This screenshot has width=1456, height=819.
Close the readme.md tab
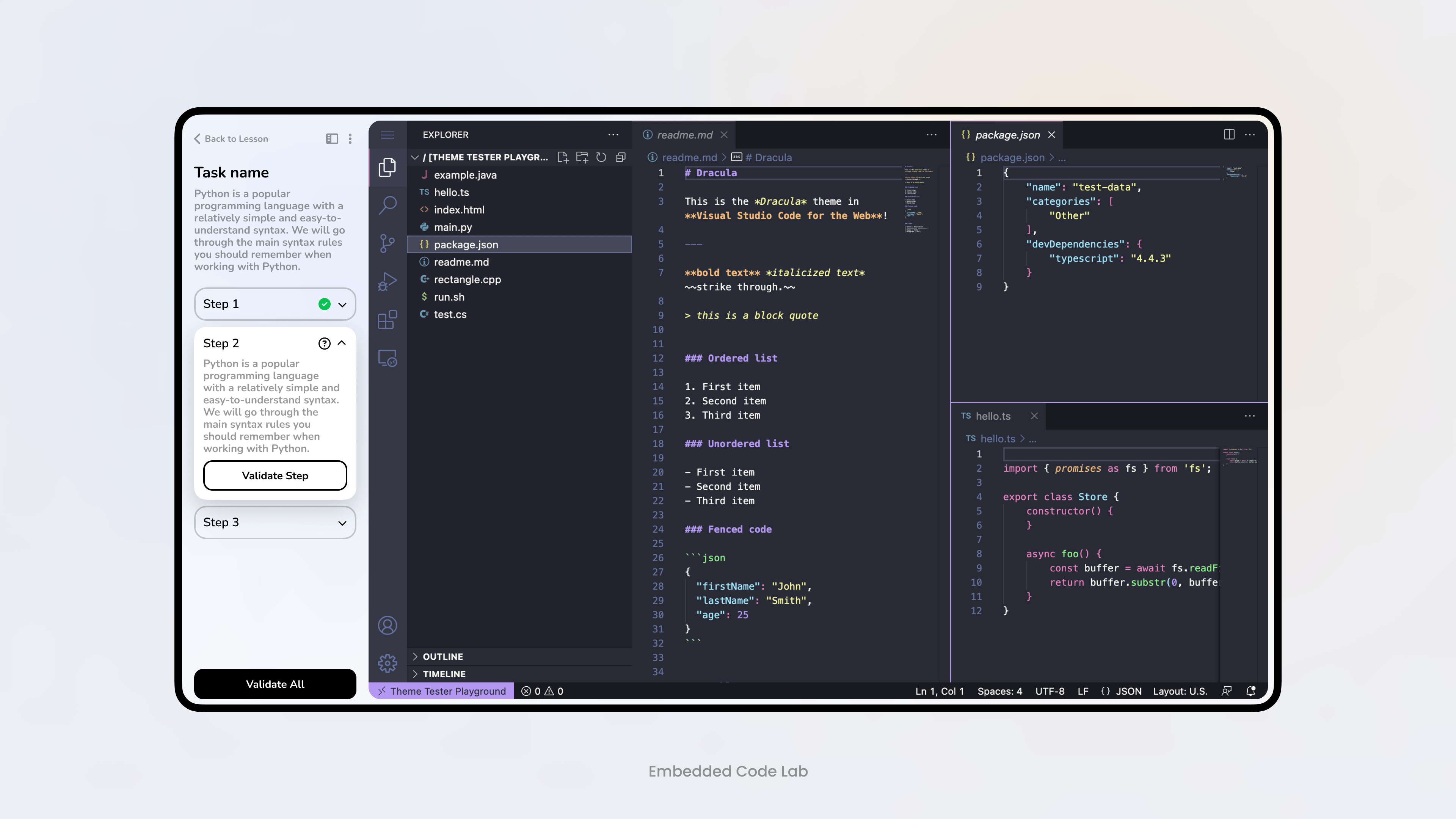[x=724, y=135]
